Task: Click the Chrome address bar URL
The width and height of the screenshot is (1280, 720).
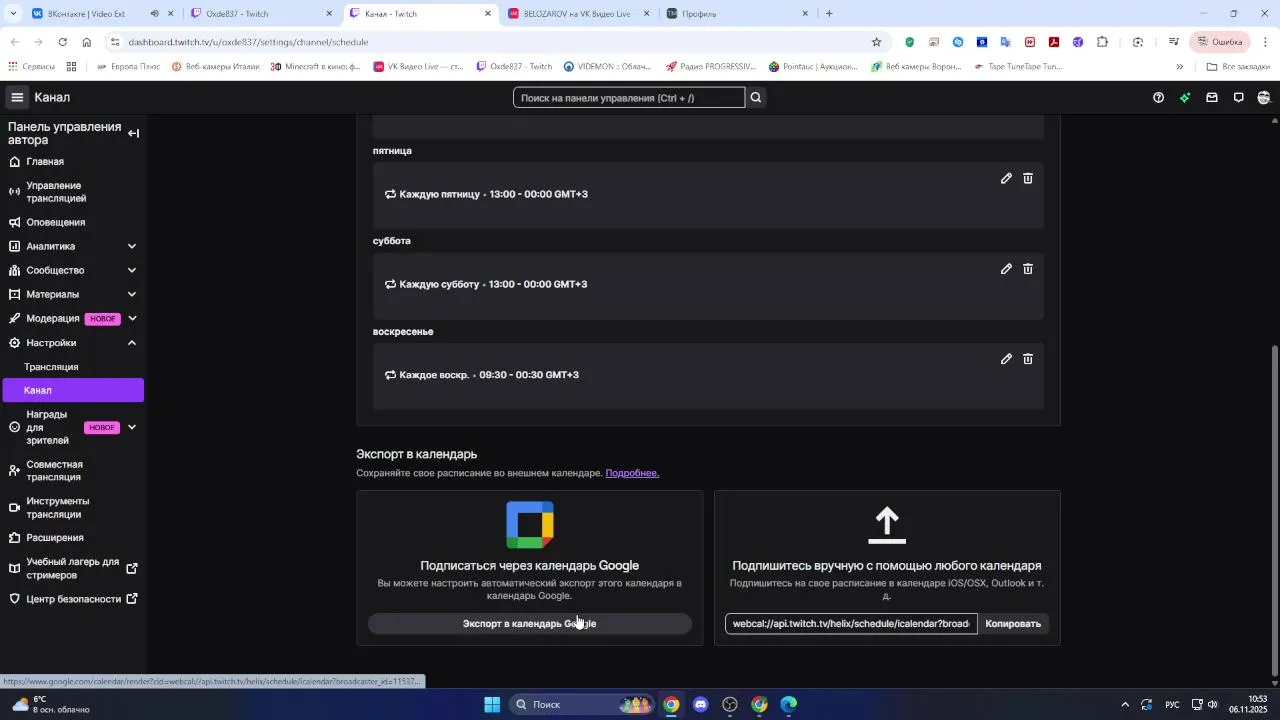Action: [248, 42]
